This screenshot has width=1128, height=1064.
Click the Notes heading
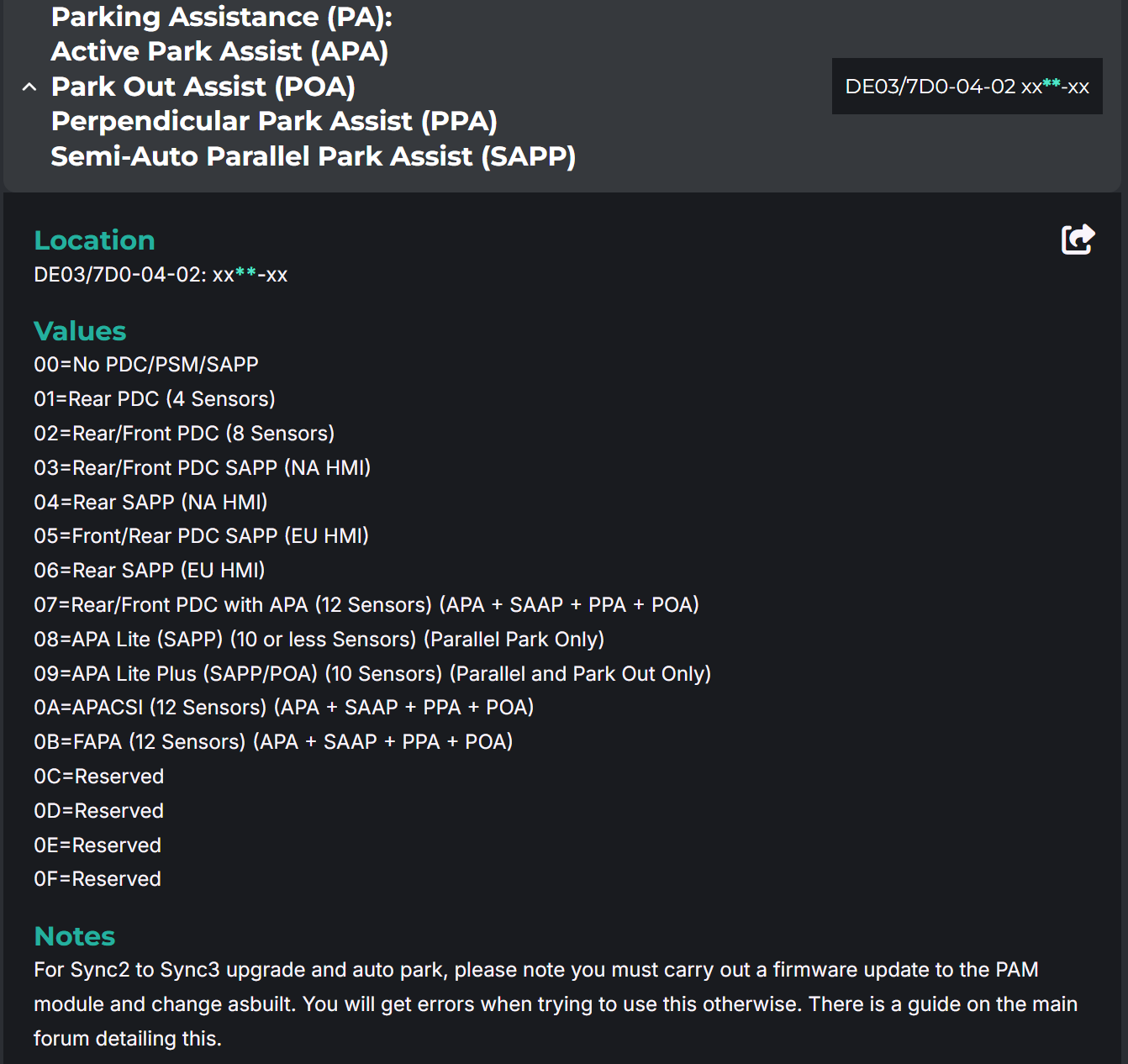tap(75, 936)
